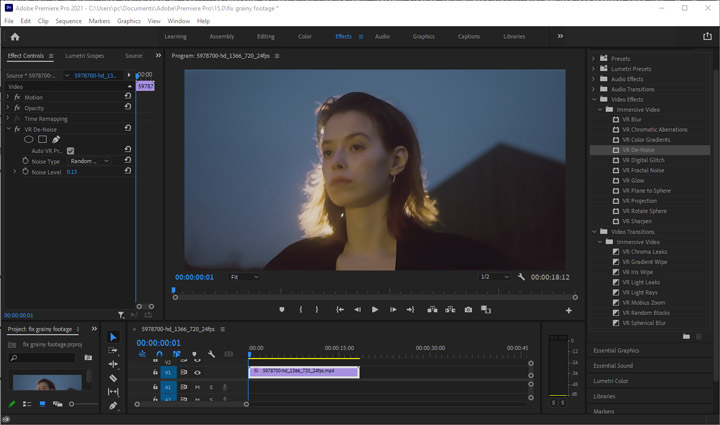
Task: Reset the Opacity effect
Action: coord(128,106)
